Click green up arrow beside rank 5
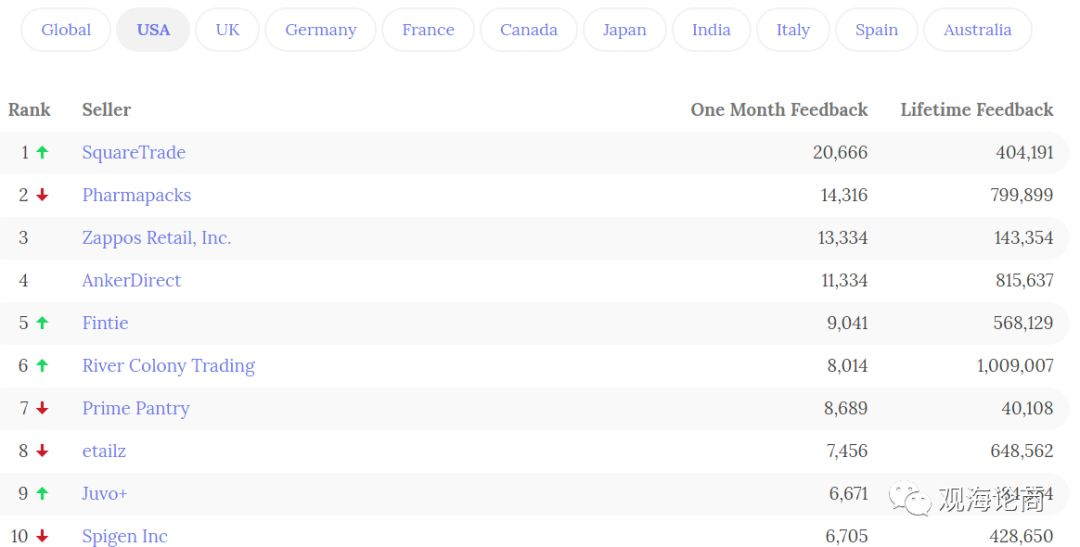 tap(42, 323)
